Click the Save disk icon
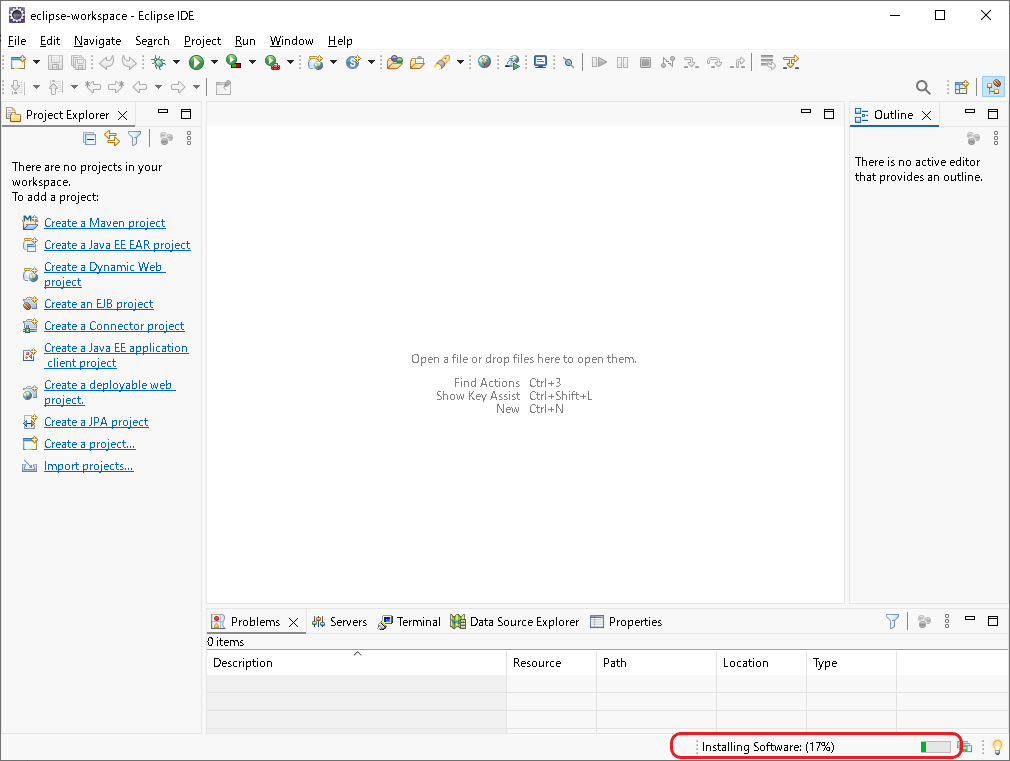Image resolution: width=1010 pixels, height=761 pixels. pos(55,63)
